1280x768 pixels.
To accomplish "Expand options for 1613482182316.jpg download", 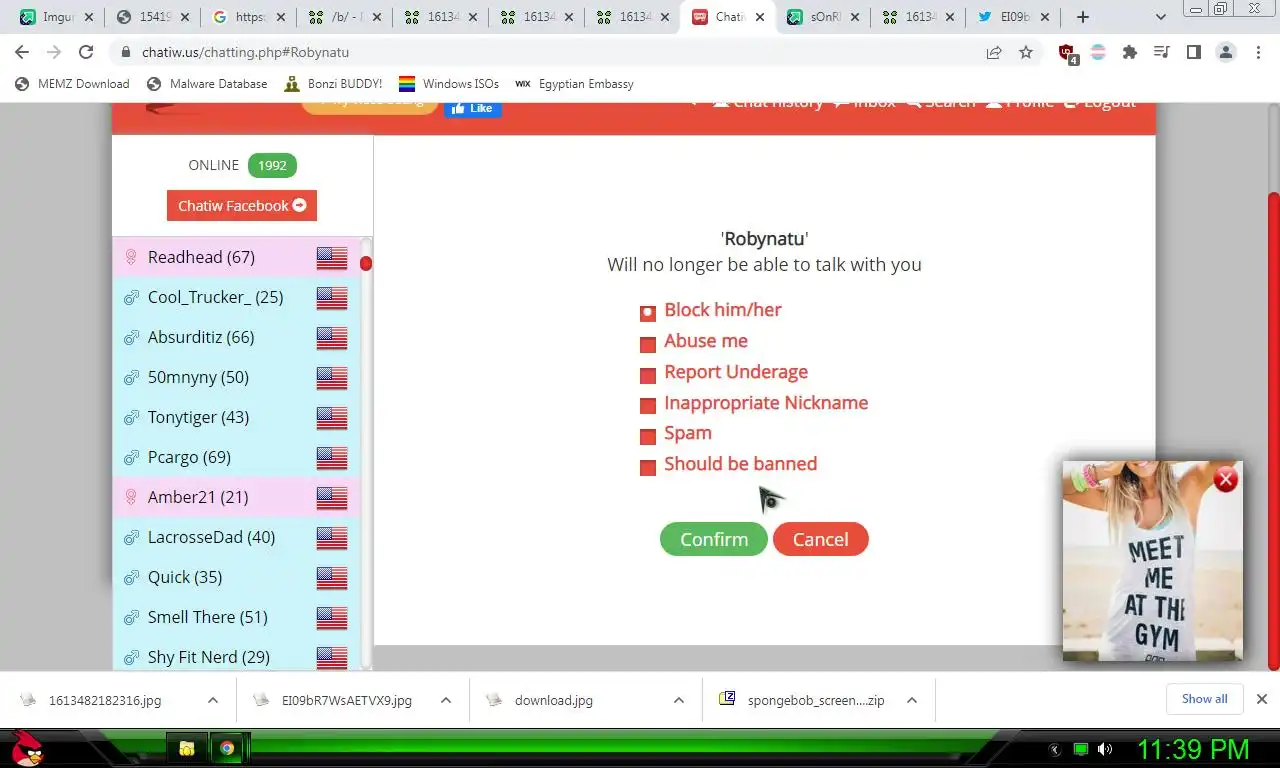I will [x=213, y=700].
